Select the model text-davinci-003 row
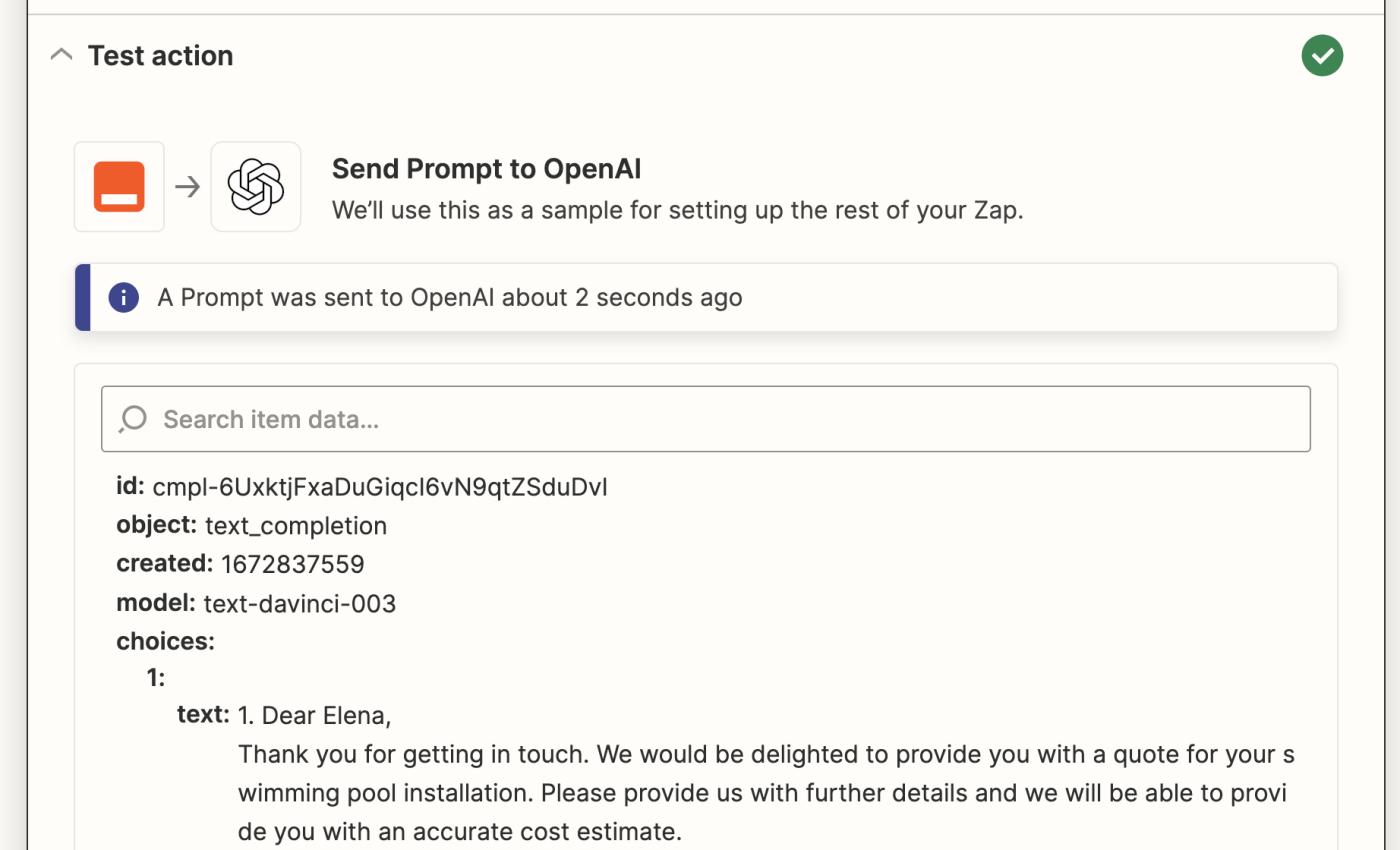 click(x=299, y=604)
